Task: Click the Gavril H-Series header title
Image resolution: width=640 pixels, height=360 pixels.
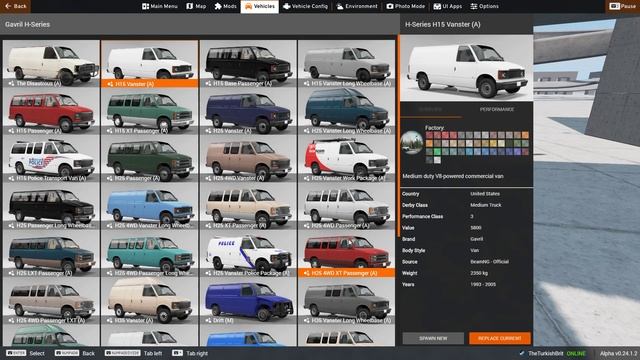Action: pyautogui.click(x=27, y=24)
